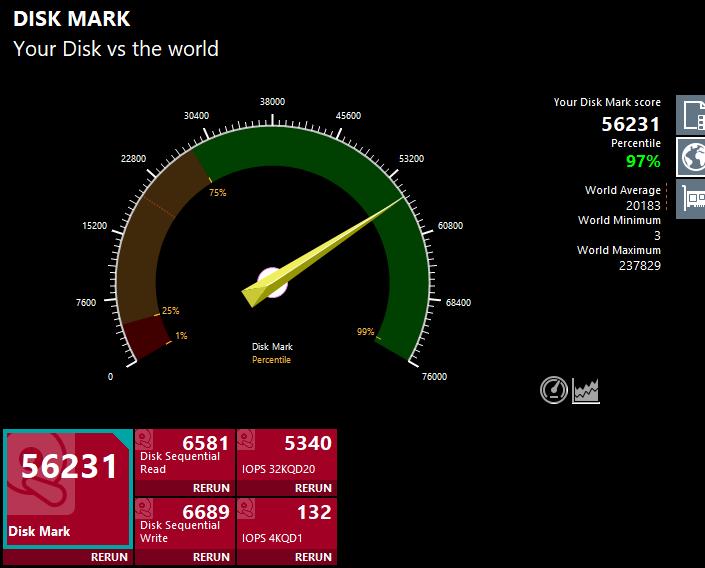Click the document baseline icon at top right
The width and height of the screenshot is (705, 568).
[691, 115]
